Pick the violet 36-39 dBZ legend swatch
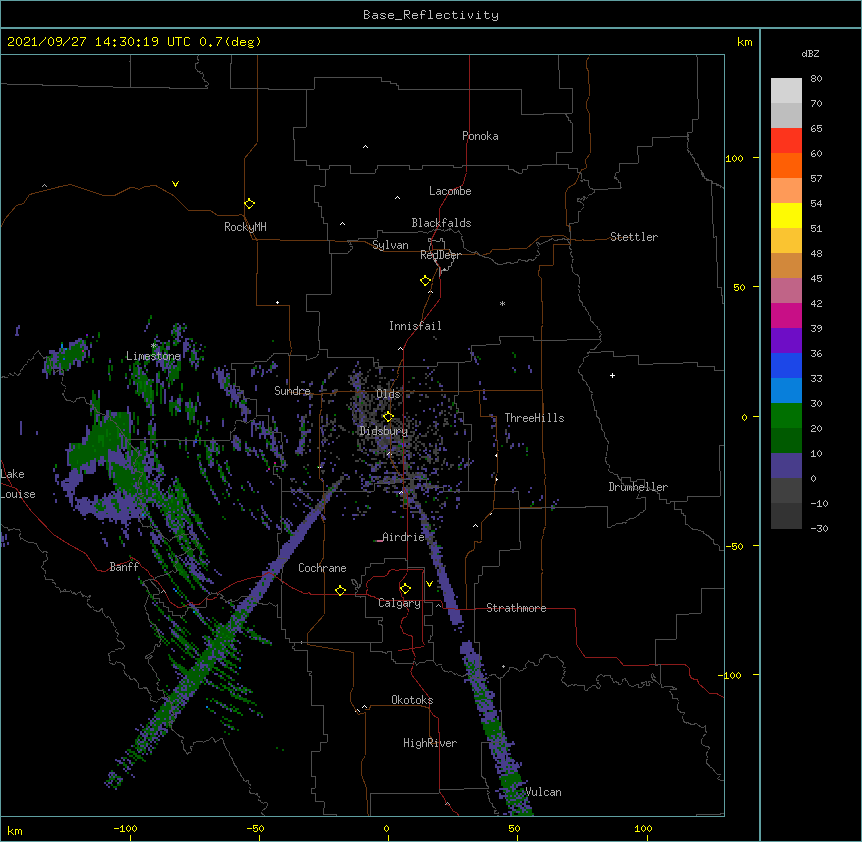Viewport: 862px width, 842px height. coord(786,340)
